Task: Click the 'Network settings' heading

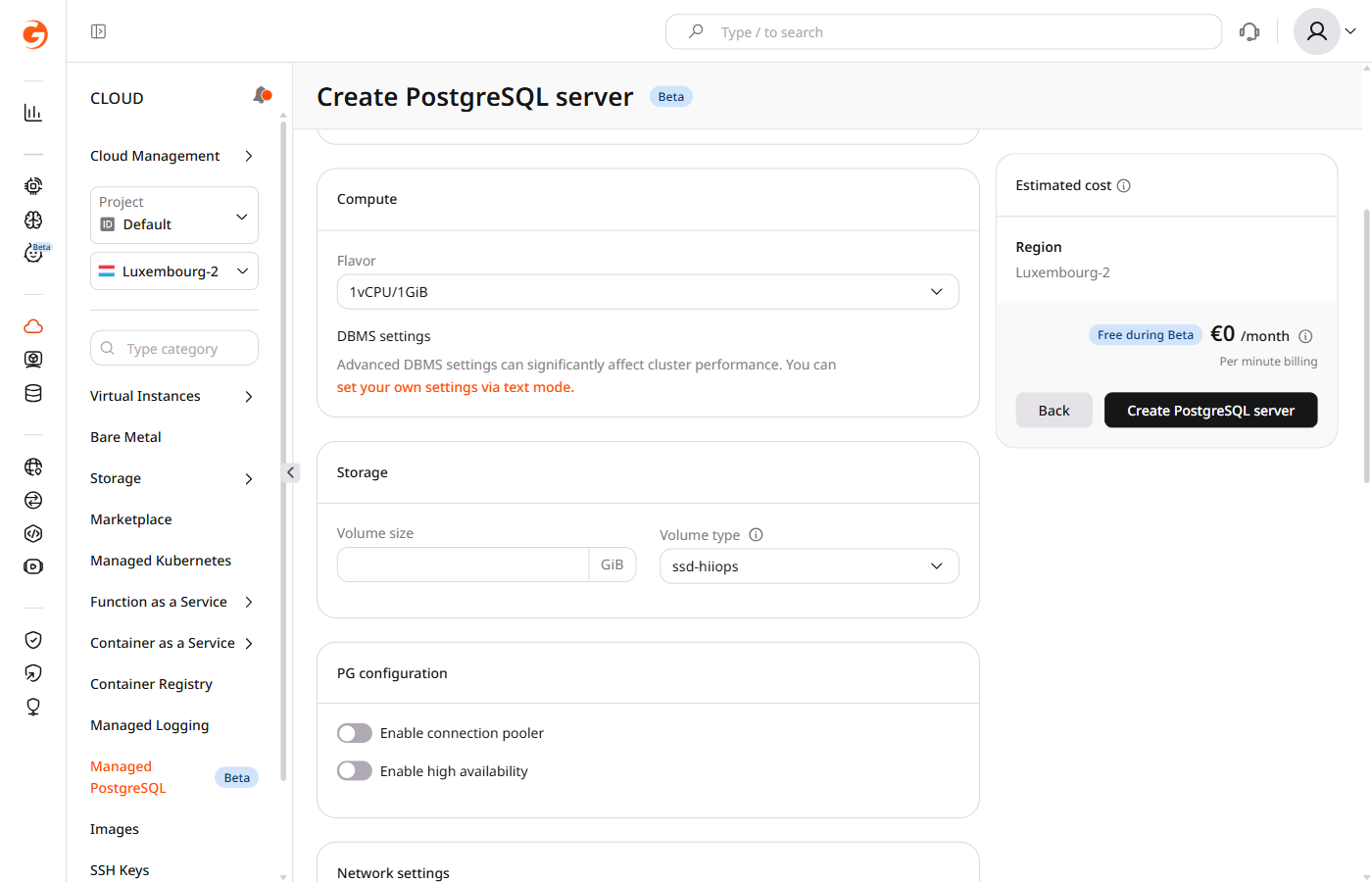Action: pos(393,873)
